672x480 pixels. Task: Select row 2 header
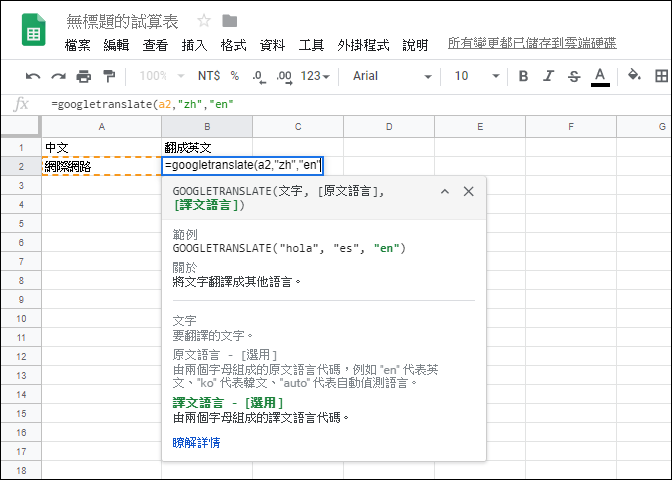tap(21, 166)
